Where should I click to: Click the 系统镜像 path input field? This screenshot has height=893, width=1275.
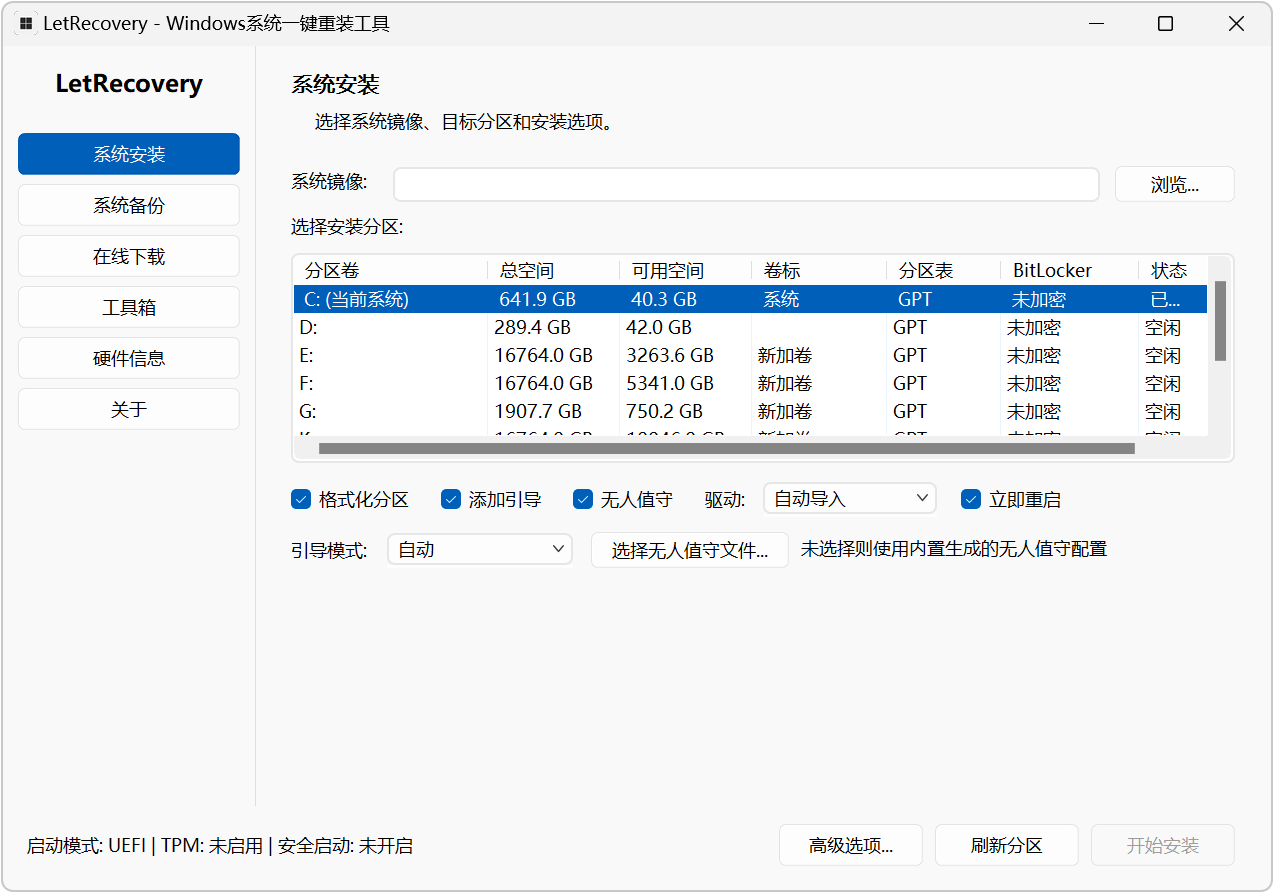746,184
